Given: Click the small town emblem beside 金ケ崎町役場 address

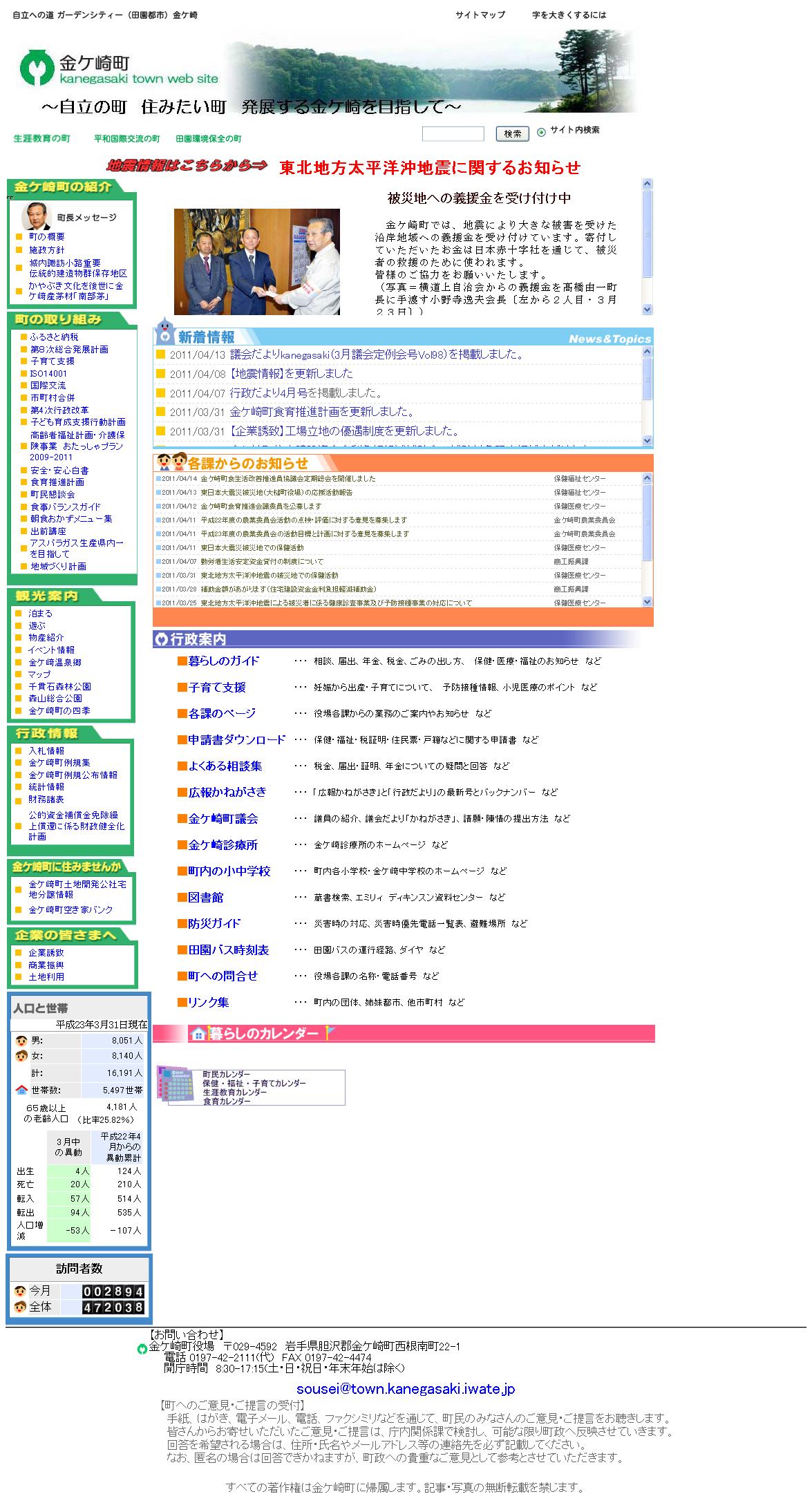Looking at the screenshot, I should point(142,1348).
